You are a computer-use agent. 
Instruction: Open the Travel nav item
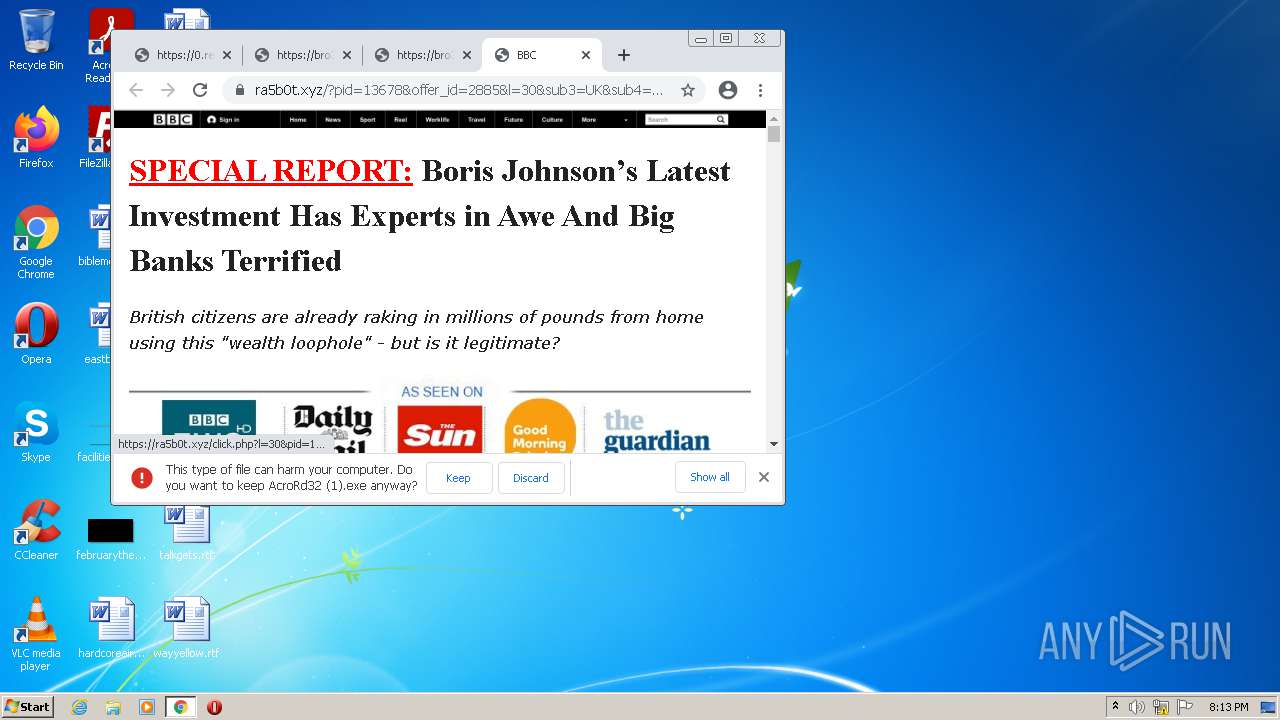coord(477,119)
